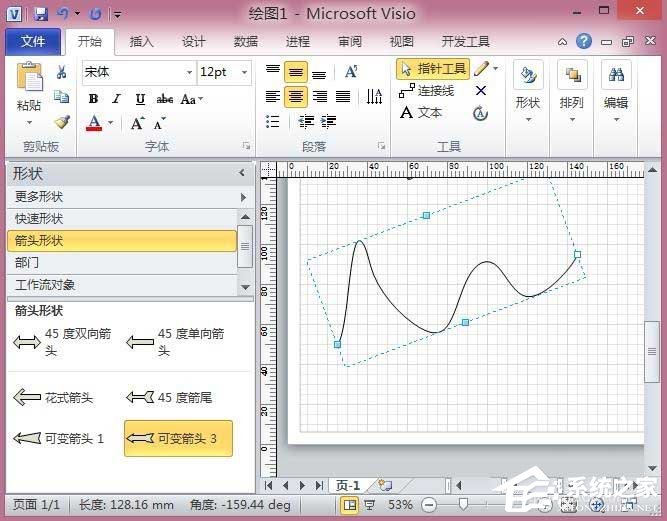Select the Flexi-arrow 1 shape
Image resolution: width=667 pixels, height=521 pixels.
59,438
